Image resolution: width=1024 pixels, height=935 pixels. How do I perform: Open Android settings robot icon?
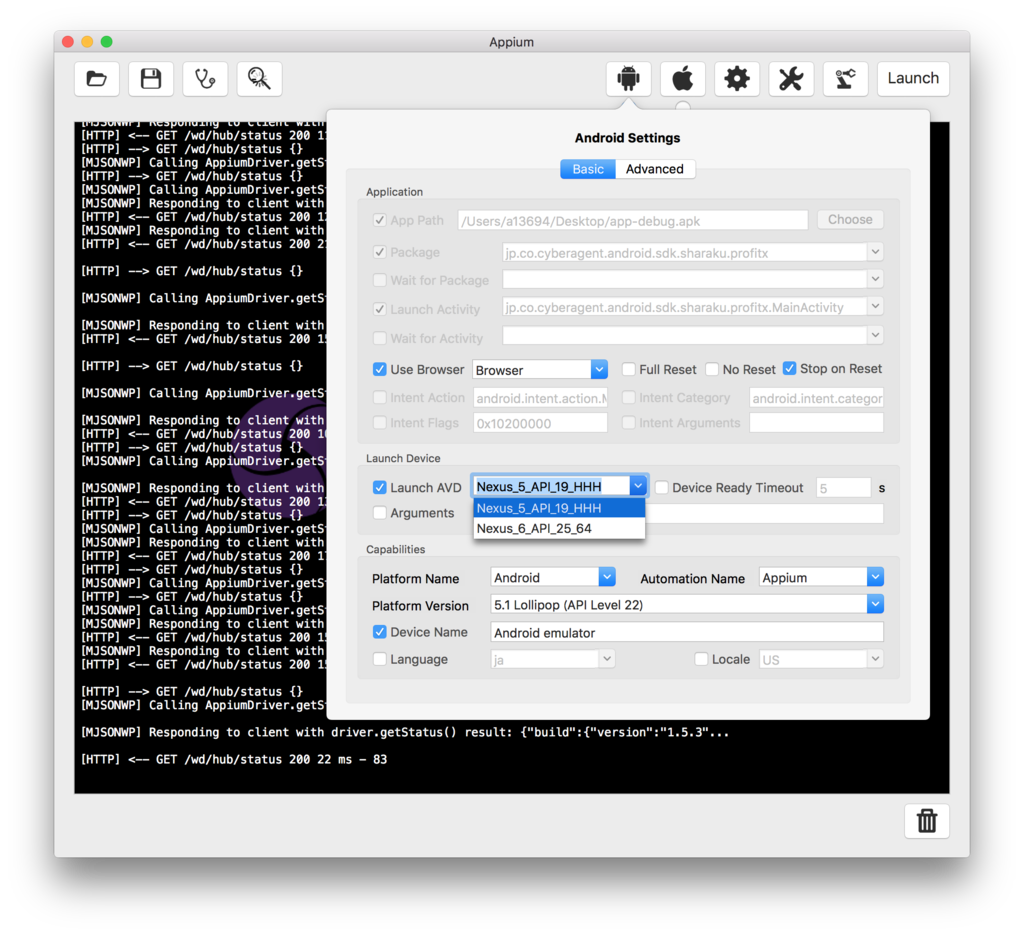tap(628, 79)
